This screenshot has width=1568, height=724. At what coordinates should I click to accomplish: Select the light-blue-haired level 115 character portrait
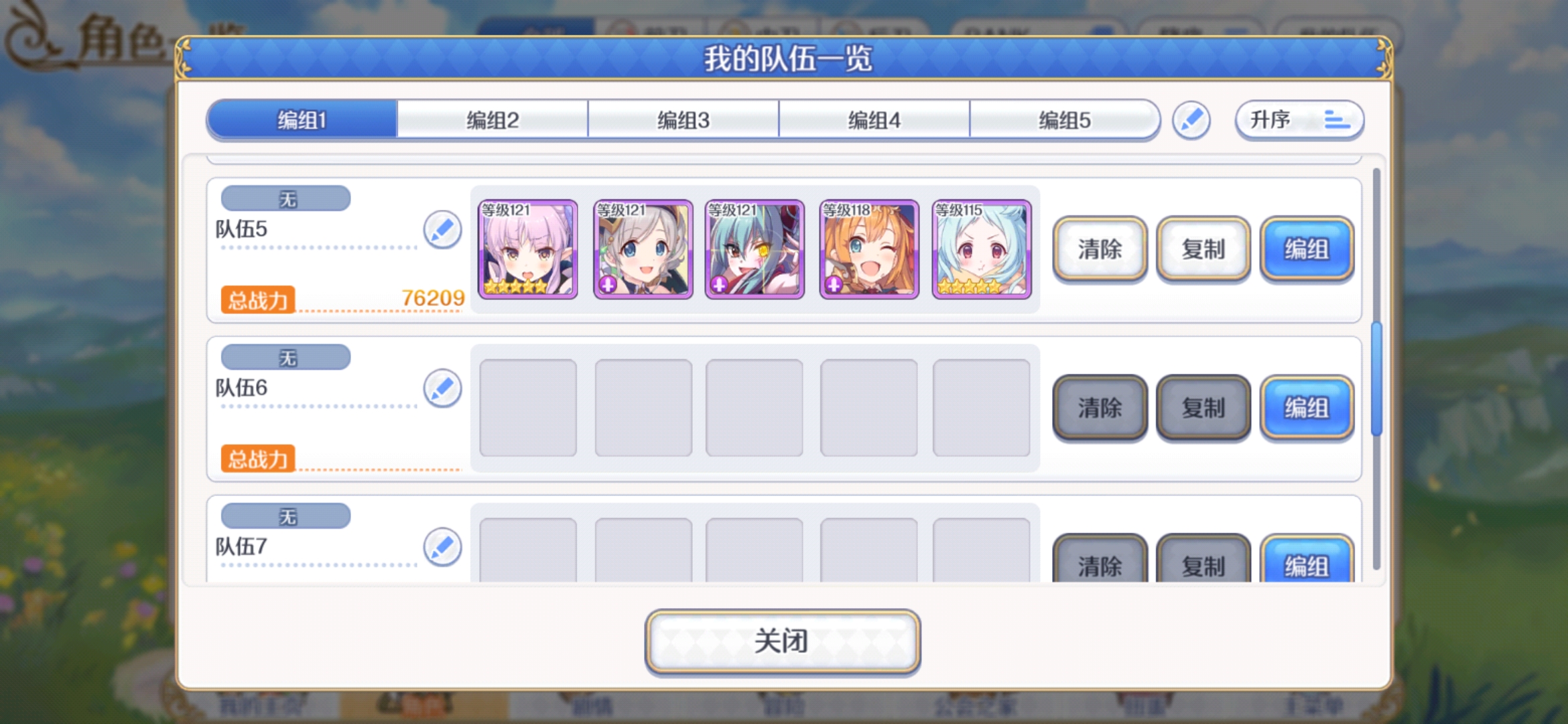point(982,249)
